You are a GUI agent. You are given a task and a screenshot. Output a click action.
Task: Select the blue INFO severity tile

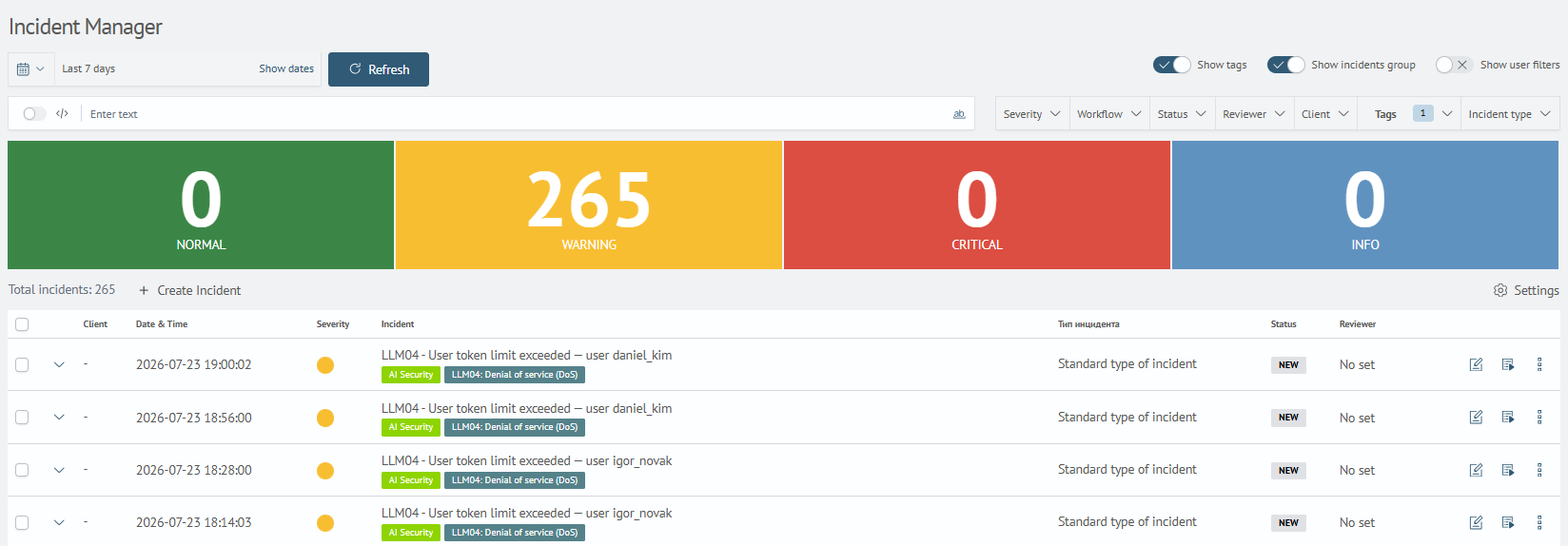coord(1365,205)
